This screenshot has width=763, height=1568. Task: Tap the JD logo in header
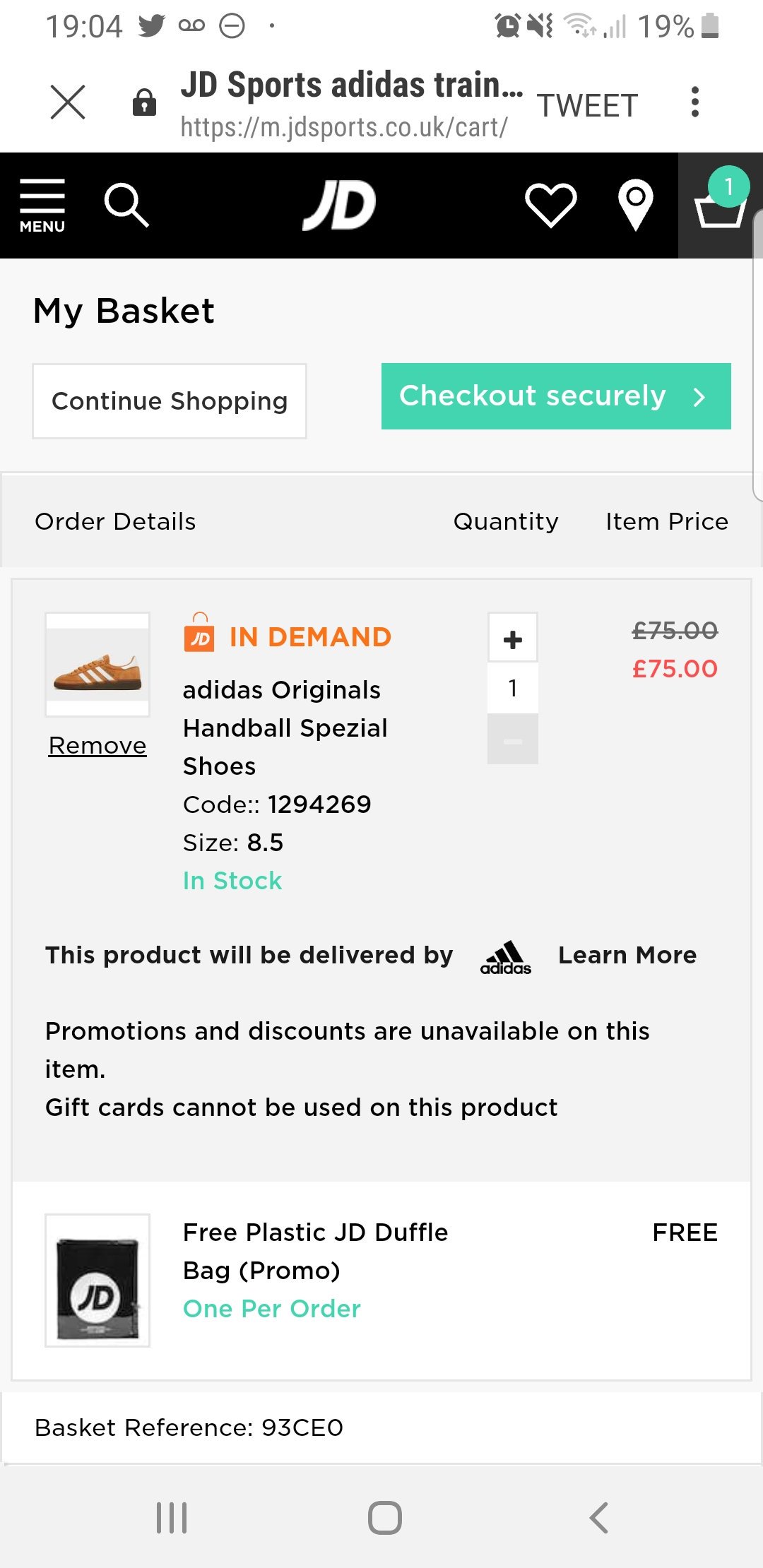pos(340,205)
